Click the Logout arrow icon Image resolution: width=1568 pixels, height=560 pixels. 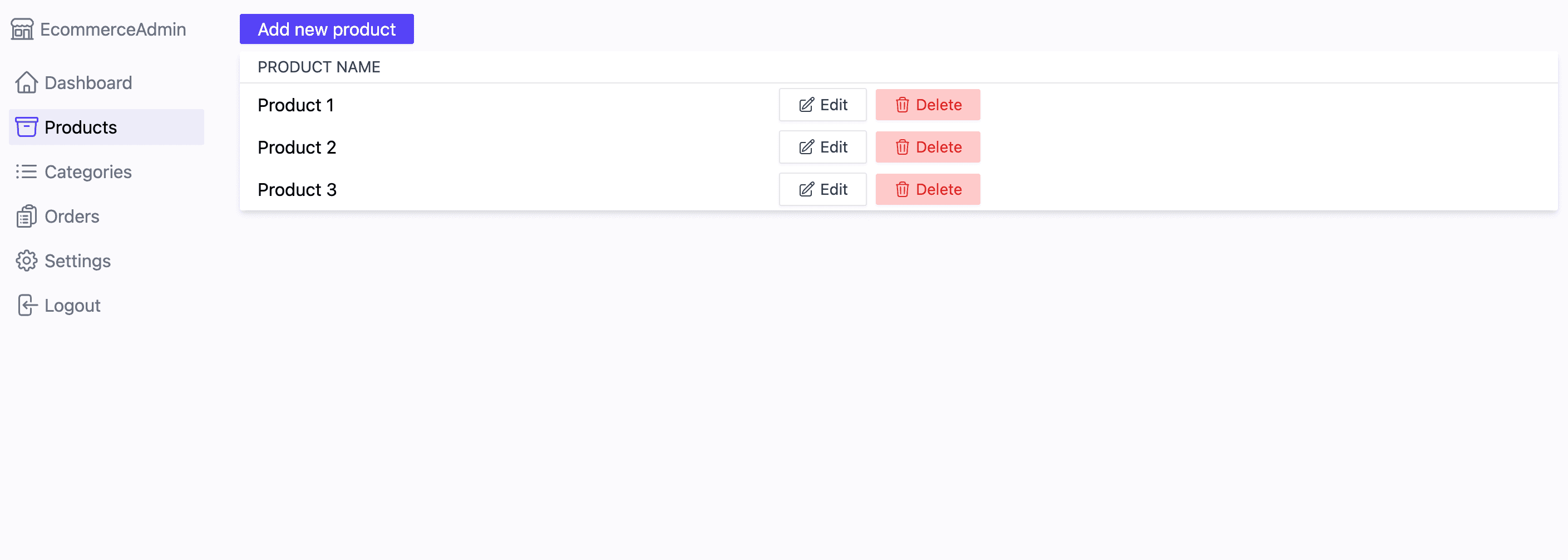pyautogui.click(x=27, y=305)
